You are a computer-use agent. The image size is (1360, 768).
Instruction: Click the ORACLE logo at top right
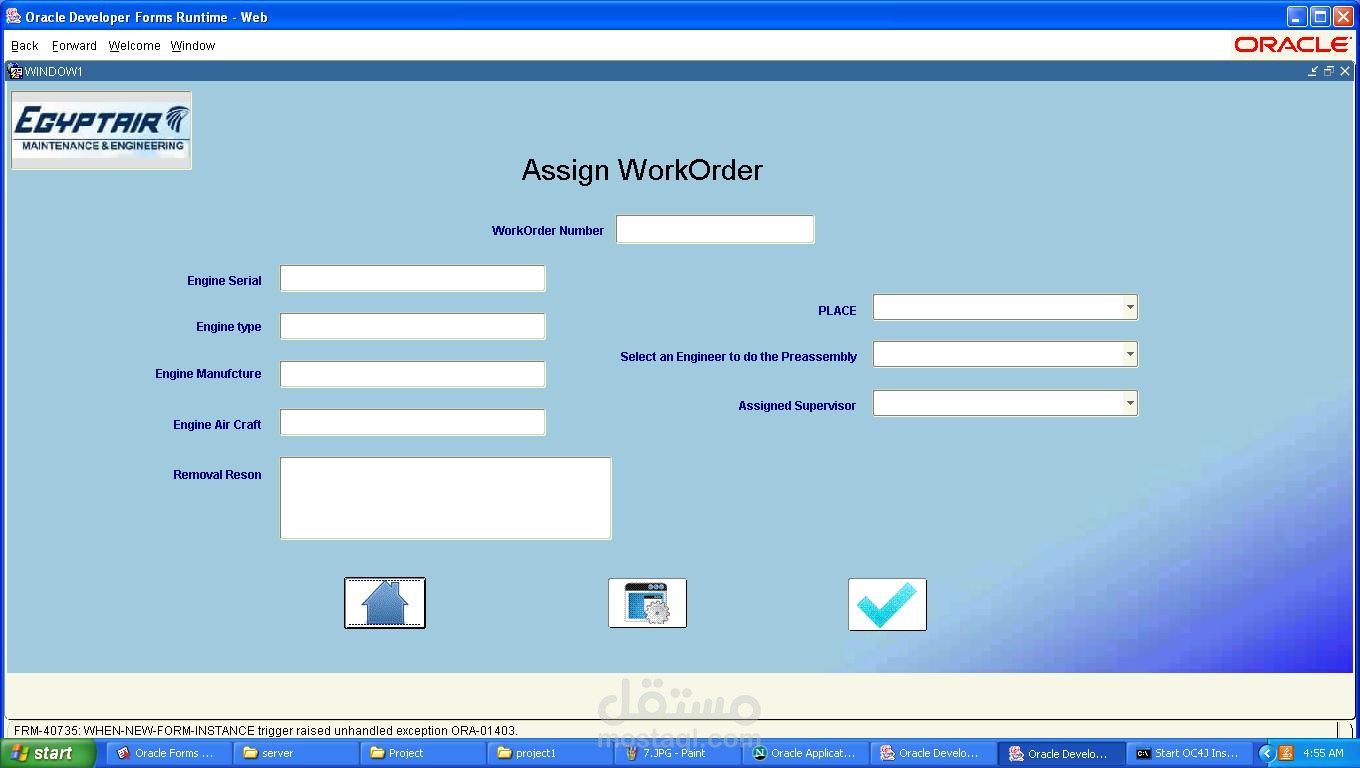point(1293,44)
